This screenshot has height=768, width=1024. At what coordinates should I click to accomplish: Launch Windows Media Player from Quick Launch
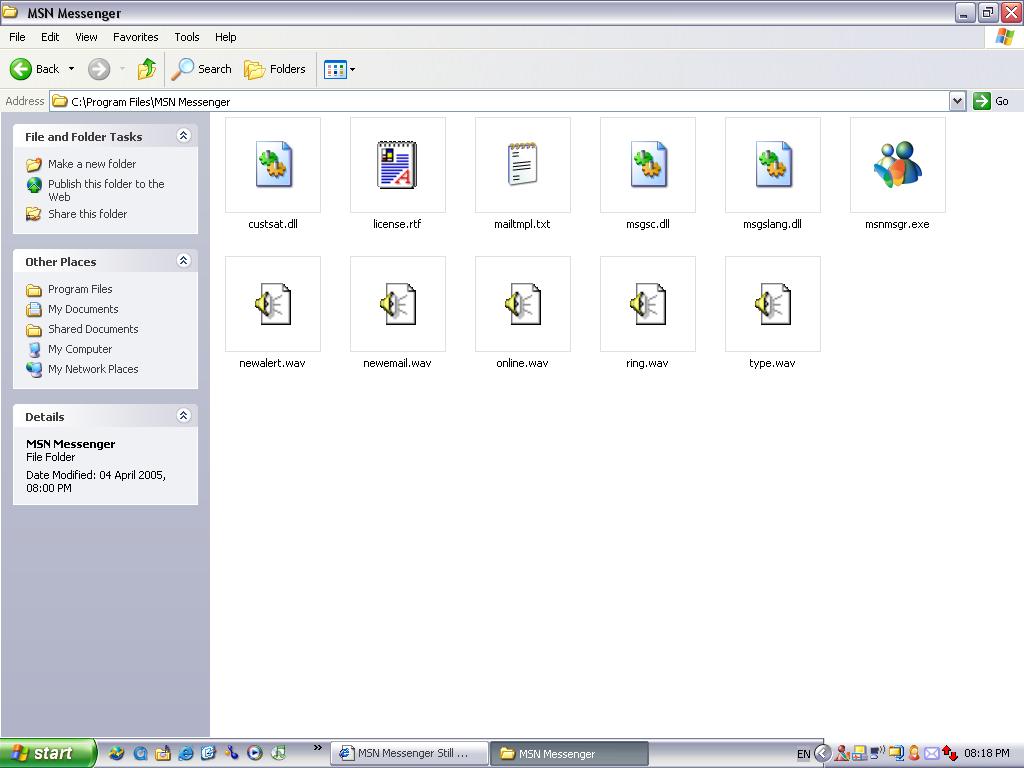point(255,753)
